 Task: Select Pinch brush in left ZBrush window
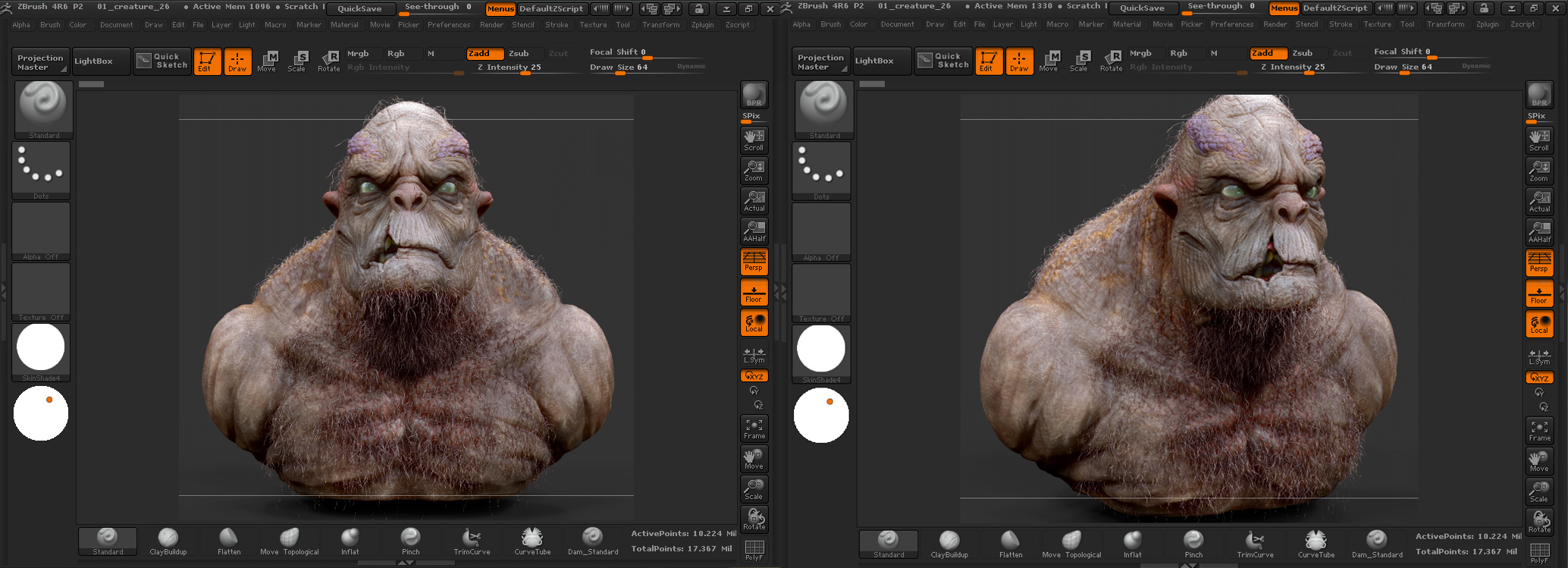[x=410, y=541]
